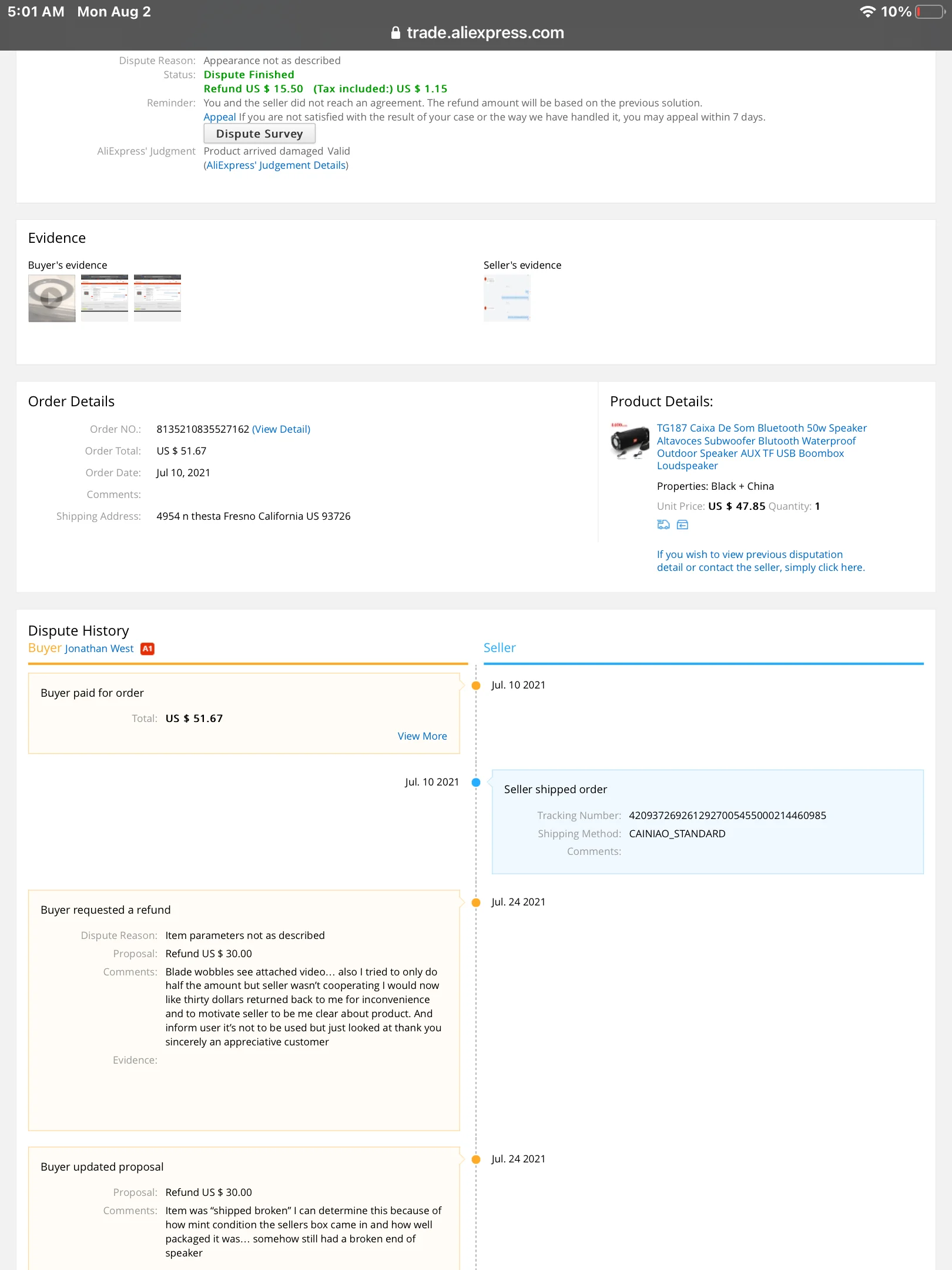The height and width of the screenshot is (1270, 952).
Task: Click Item parameters not as described reason
Action: 245,935
